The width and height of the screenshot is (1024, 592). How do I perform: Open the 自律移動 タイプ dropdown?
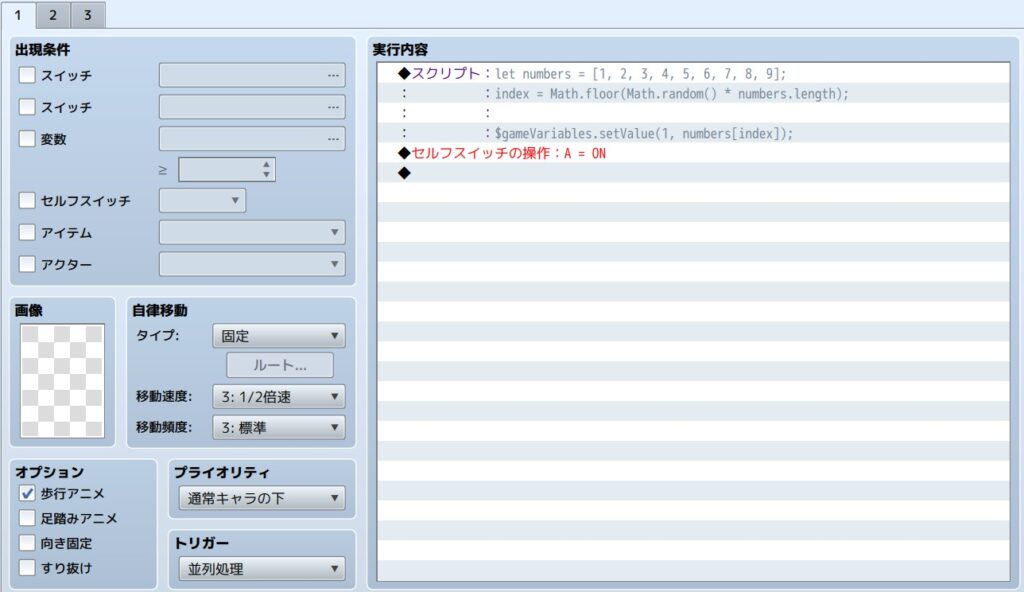click(x=278, y=336)
